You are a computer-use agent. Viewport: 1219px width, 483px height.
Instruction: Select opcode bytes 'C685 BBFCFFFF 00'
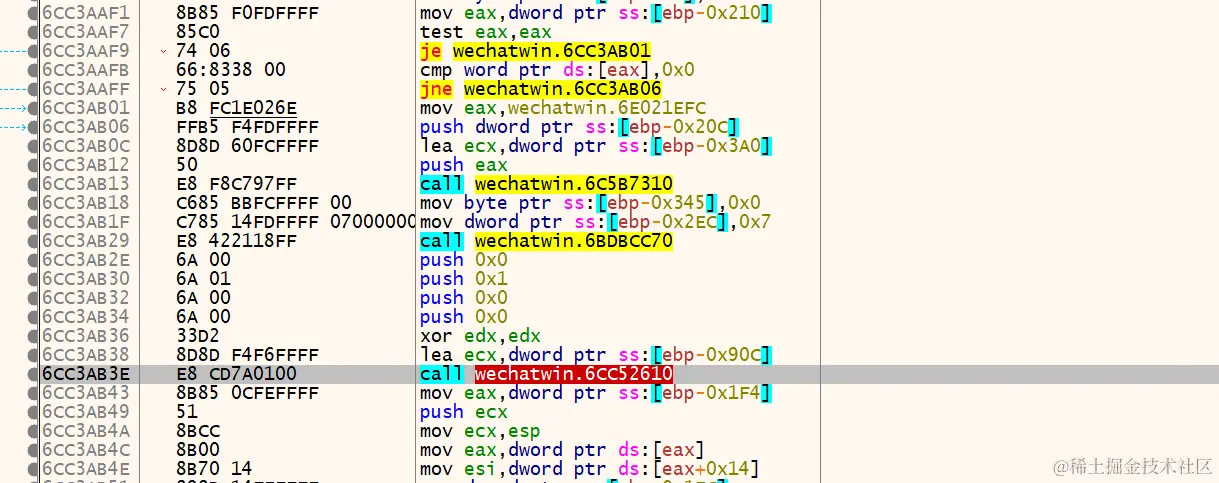[263, 203]
